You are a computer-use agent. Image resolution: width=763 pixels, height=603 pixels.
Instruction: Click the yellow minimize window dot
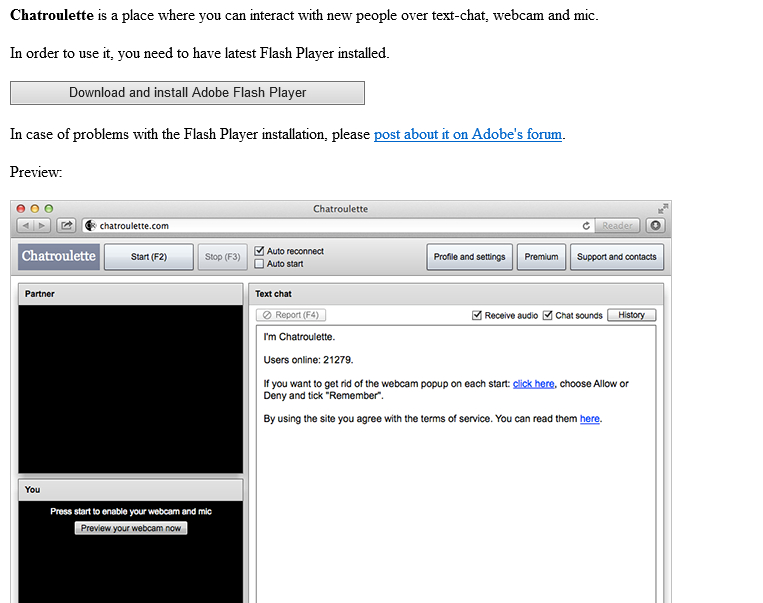(x=35, y=208)
